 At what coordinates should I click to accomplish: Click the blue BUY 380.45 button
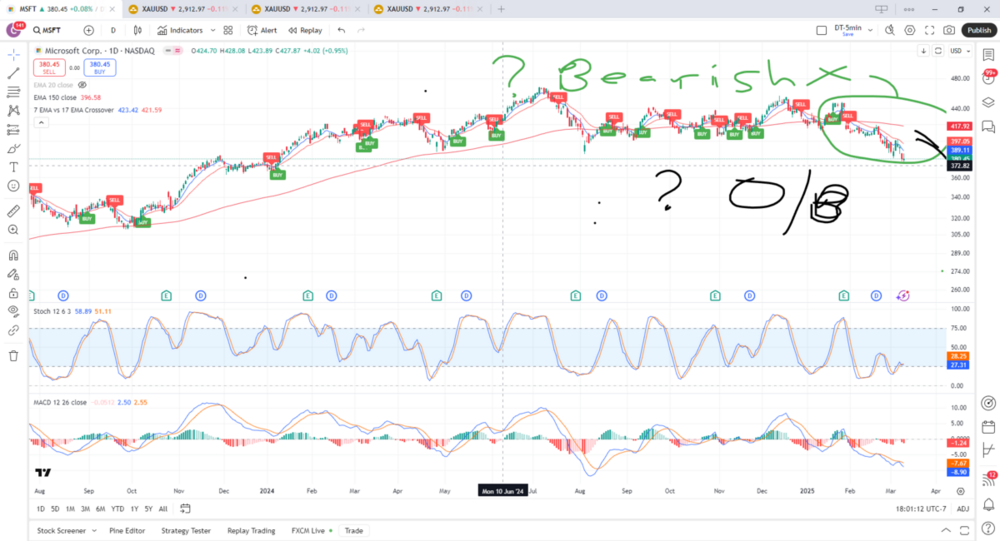tap(99, 68)
